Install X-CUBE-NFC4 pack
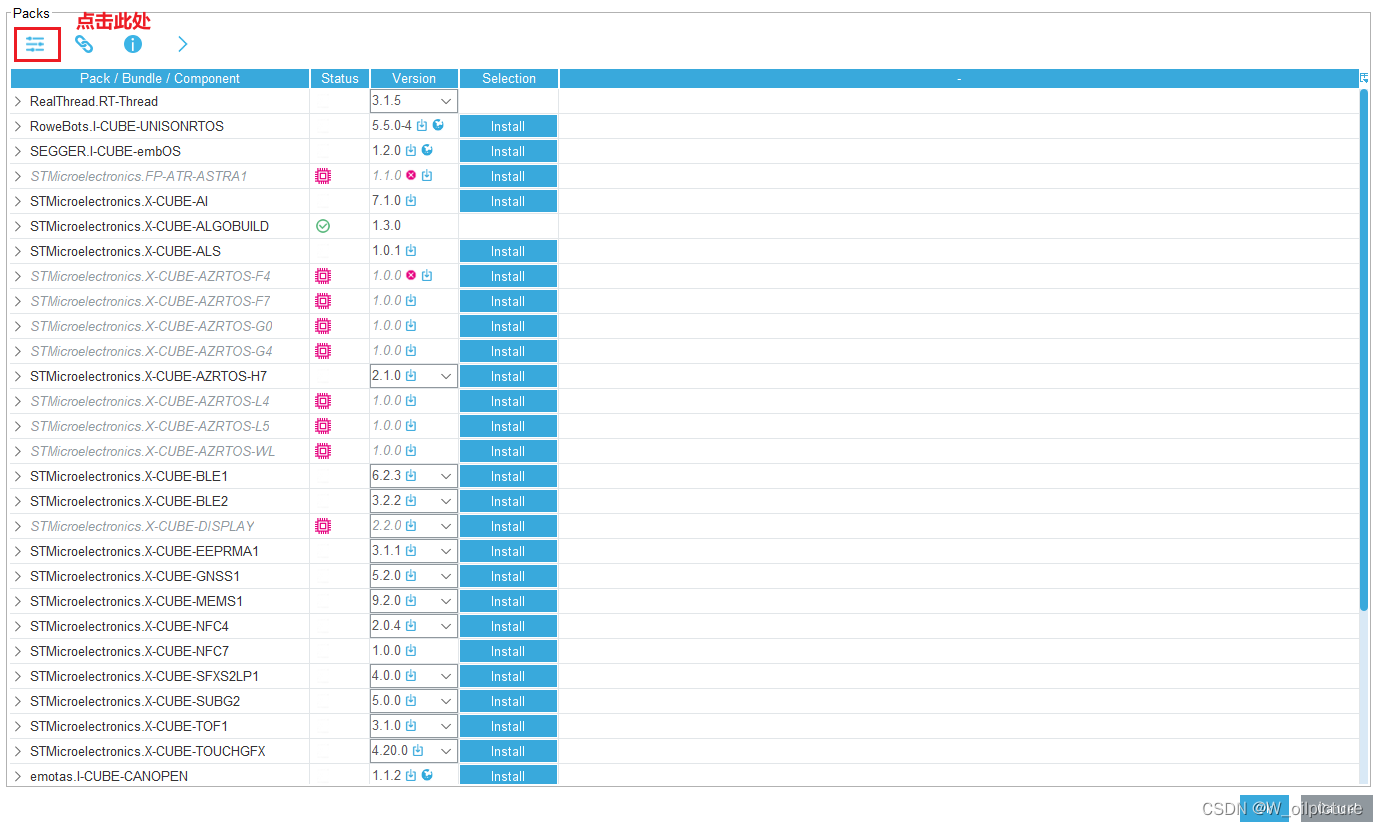This screenshot has height=827, width=1378. [x=508, y=626]
